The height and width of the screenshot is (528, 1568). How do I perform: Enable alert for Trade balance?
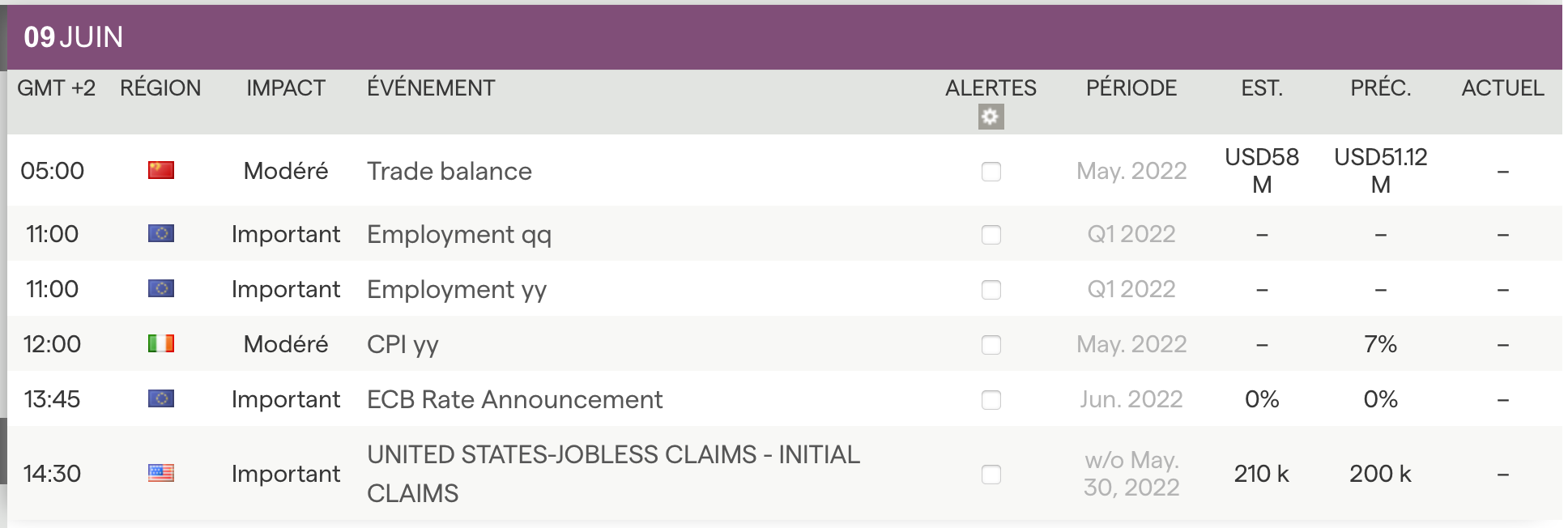991,172
